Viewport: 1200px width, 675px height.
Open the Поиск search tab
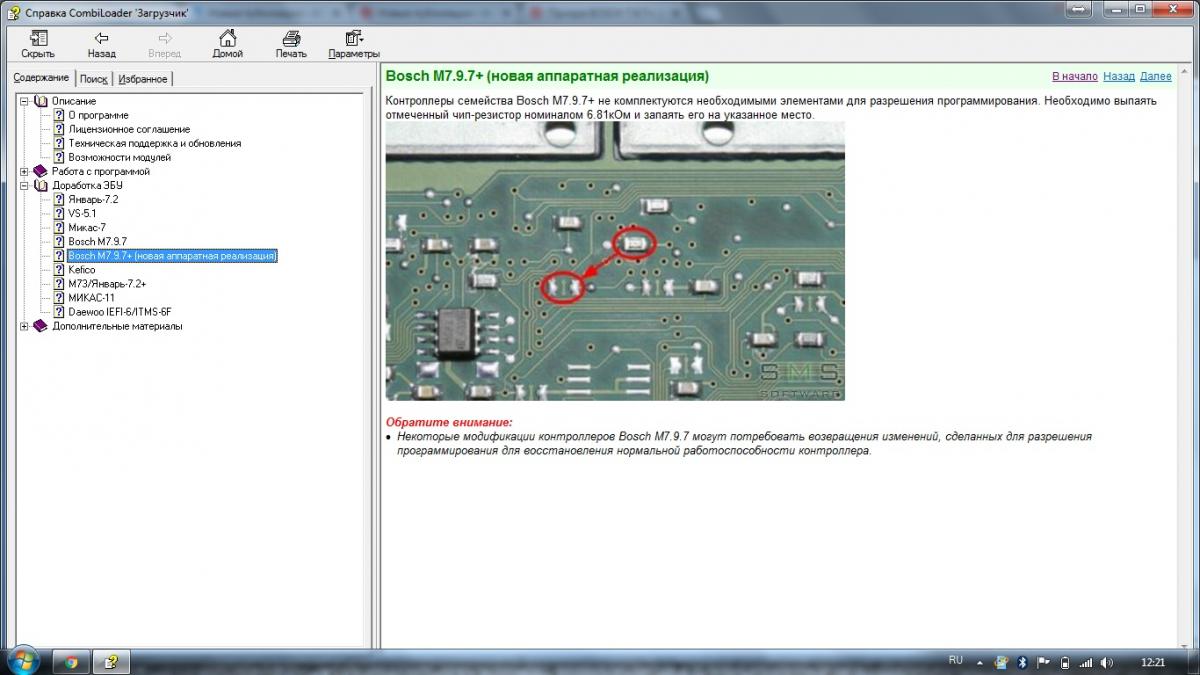(93, 79)
